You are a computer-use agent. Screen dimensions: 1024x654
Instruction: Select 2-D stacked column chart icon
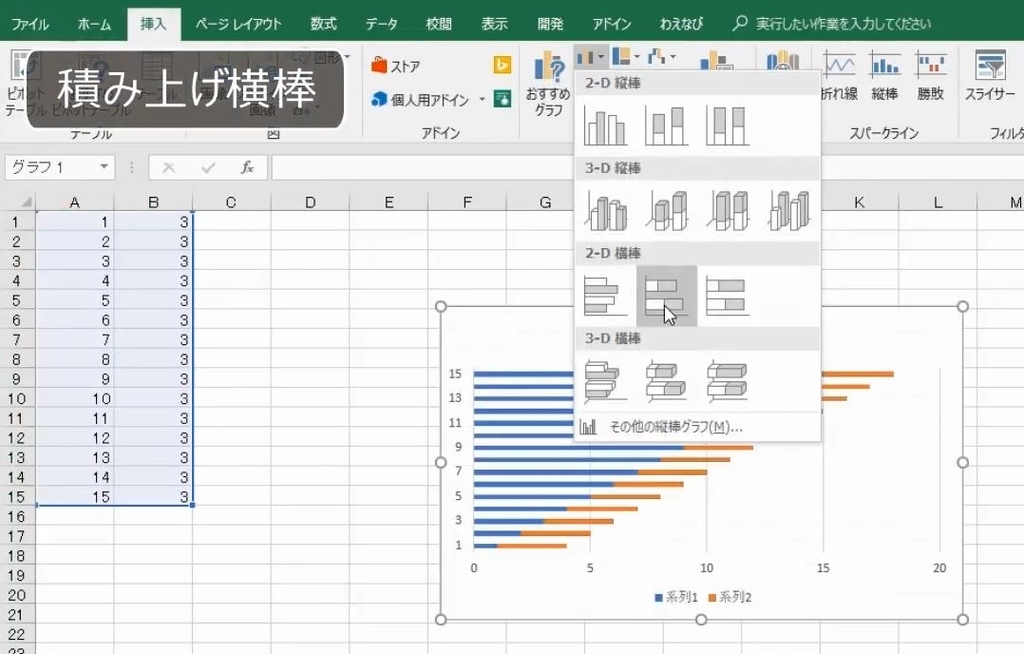click(x=666, y=125)
